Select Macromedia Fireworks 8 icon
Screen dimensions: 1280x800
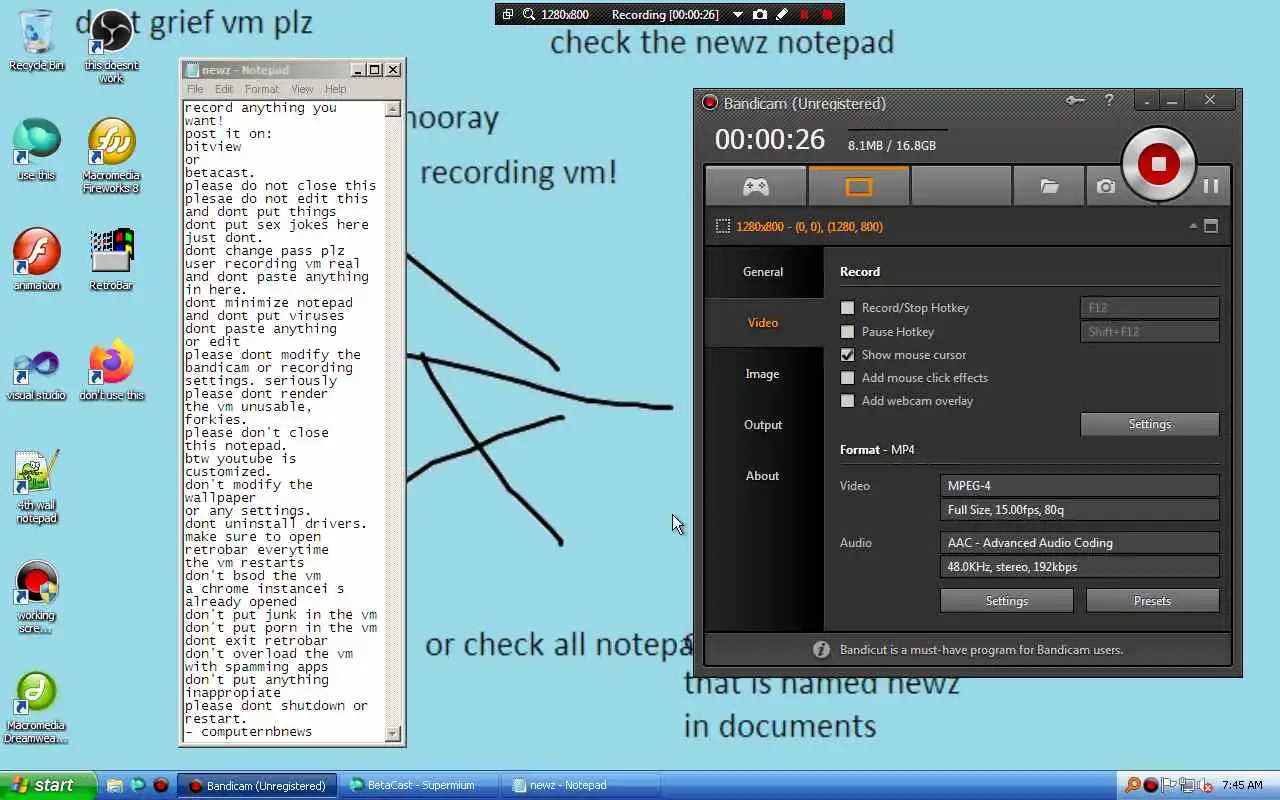pyautogui.click(x=111, y=156)
